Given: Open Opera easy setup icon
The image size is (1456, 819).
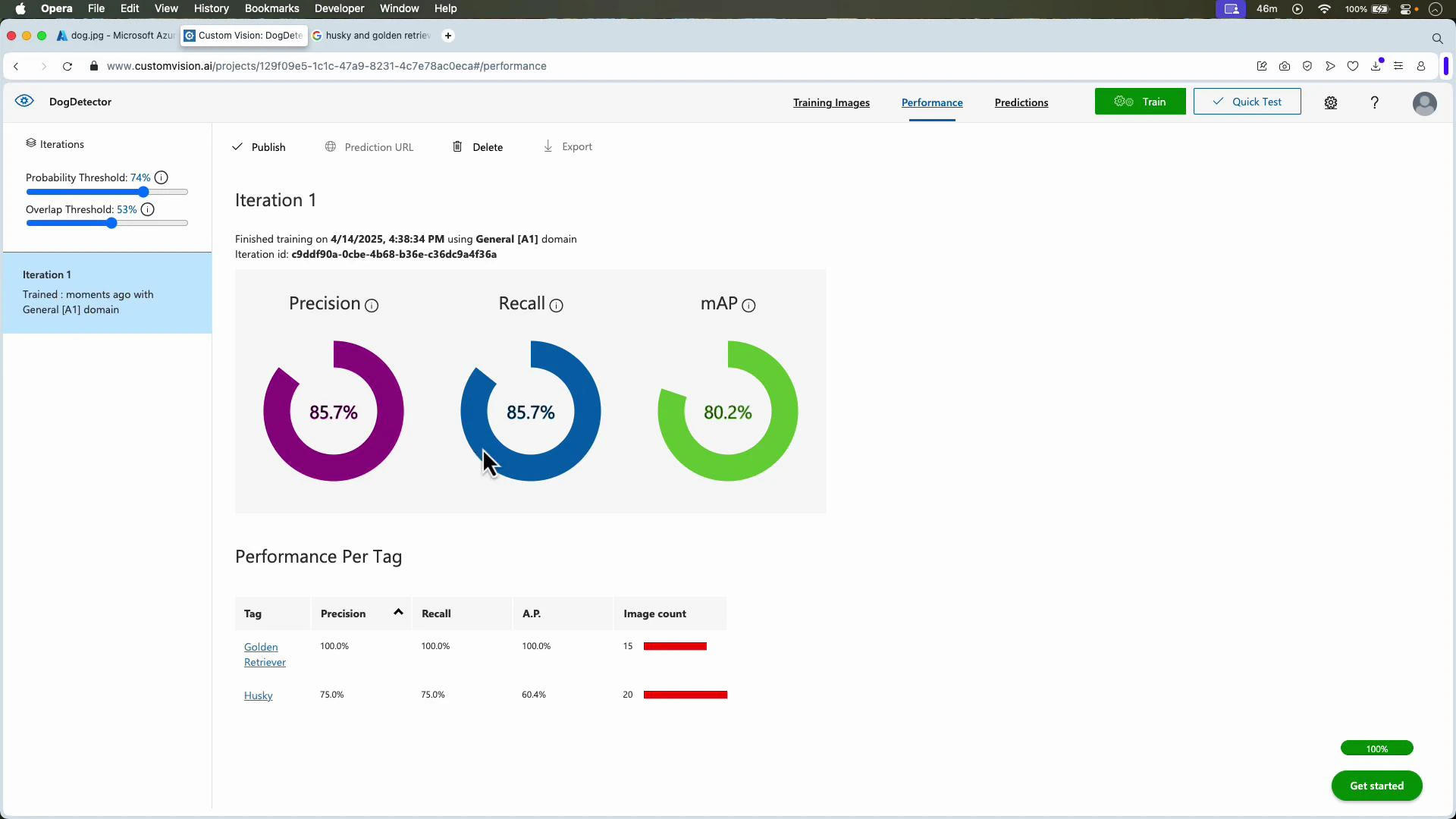Looking at the screenshot, I should [x=1398, y=66].
